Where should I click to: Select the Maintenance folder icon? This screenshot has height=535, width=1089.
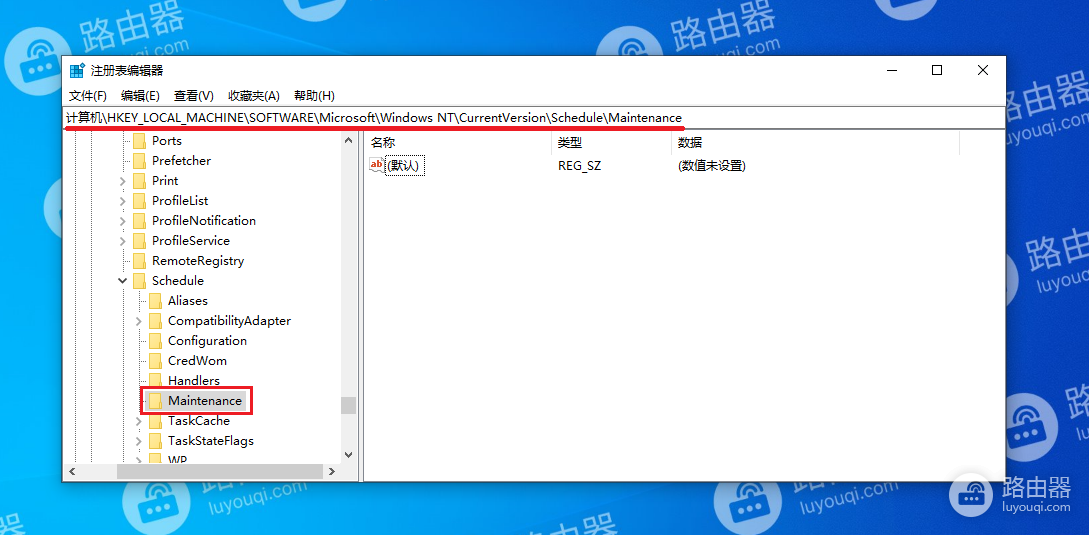click(x=156, y=401)
